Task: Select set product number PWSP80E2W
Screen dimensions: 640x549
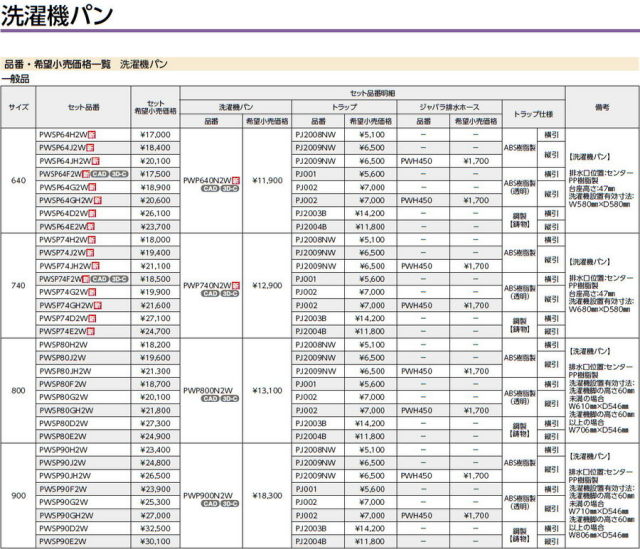Action: point(63,436)
